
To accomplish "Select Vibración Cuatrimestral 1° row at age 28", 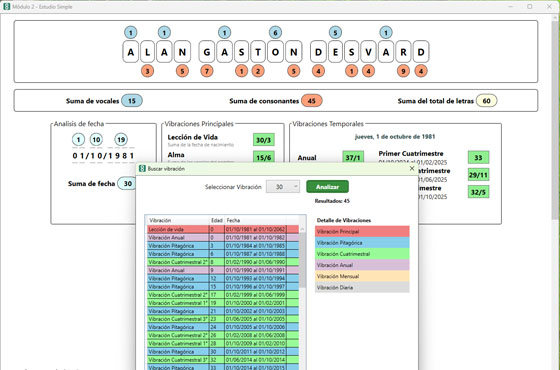I will 223,344.
